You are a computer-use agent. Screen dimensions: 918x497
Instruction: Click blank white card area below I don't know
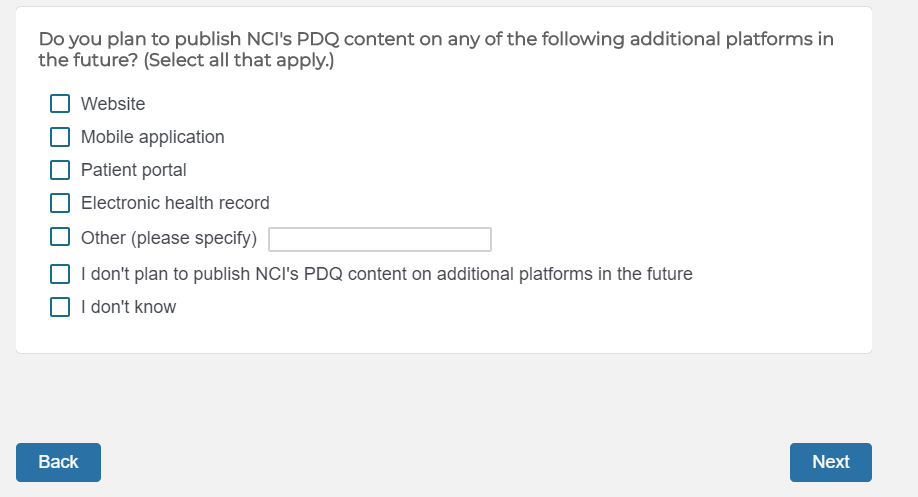[x=440, y=335]
